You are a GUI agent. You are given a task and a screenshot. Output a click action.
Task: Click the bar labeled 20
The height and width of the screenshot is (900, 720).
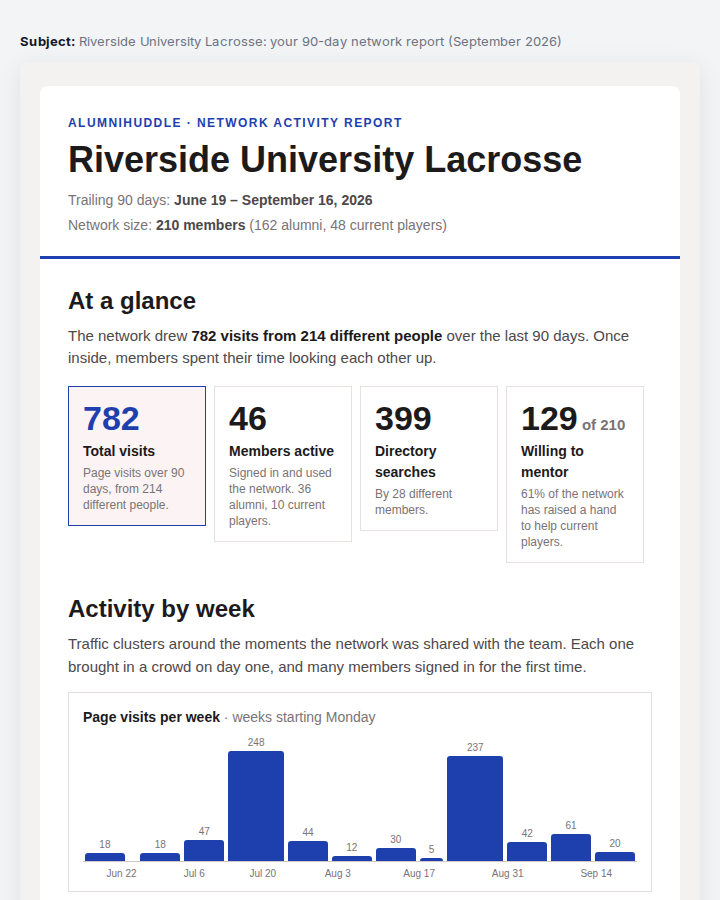point(615,856)
